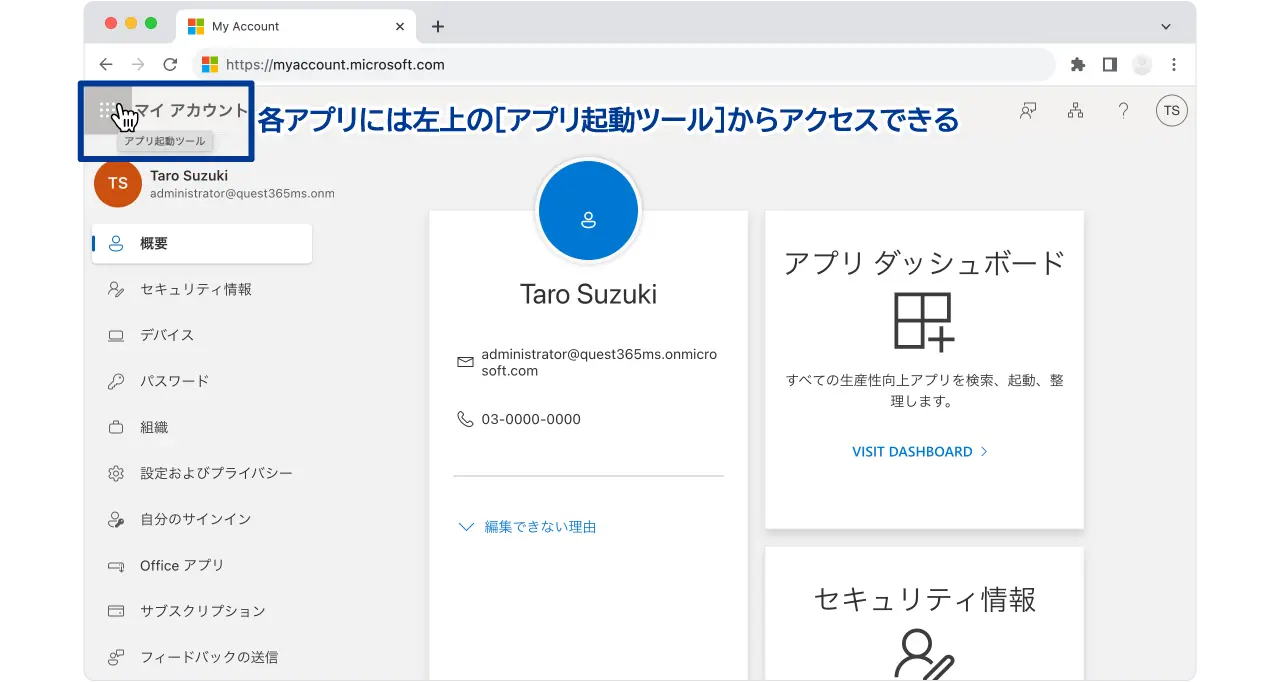This screenshot has height=682, width=1280.
Task: Close the My Account browser tab
Action: click(x=400, y=27)
